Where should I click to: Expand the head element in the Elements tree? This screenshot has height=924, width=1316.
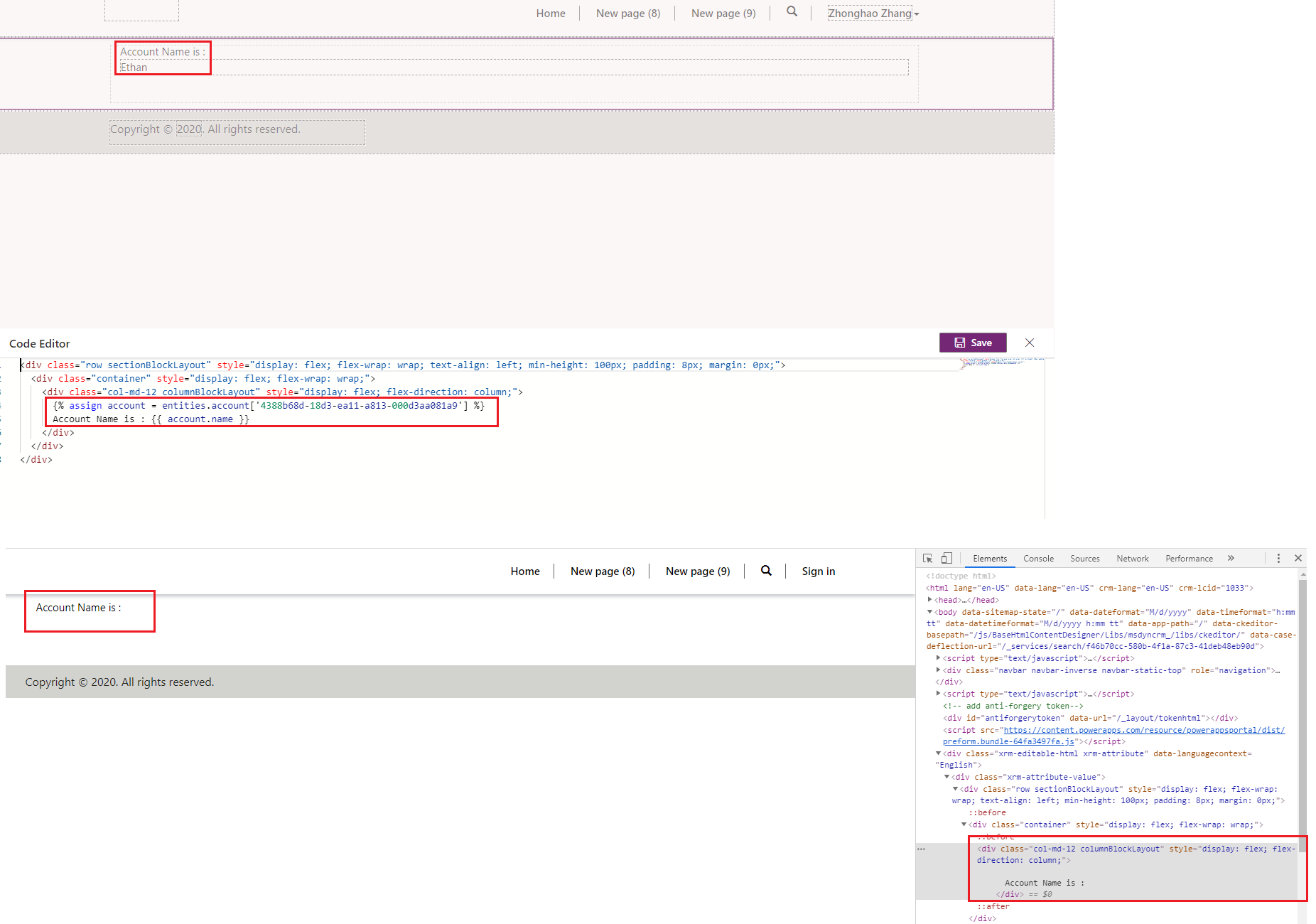pos(930,599)
